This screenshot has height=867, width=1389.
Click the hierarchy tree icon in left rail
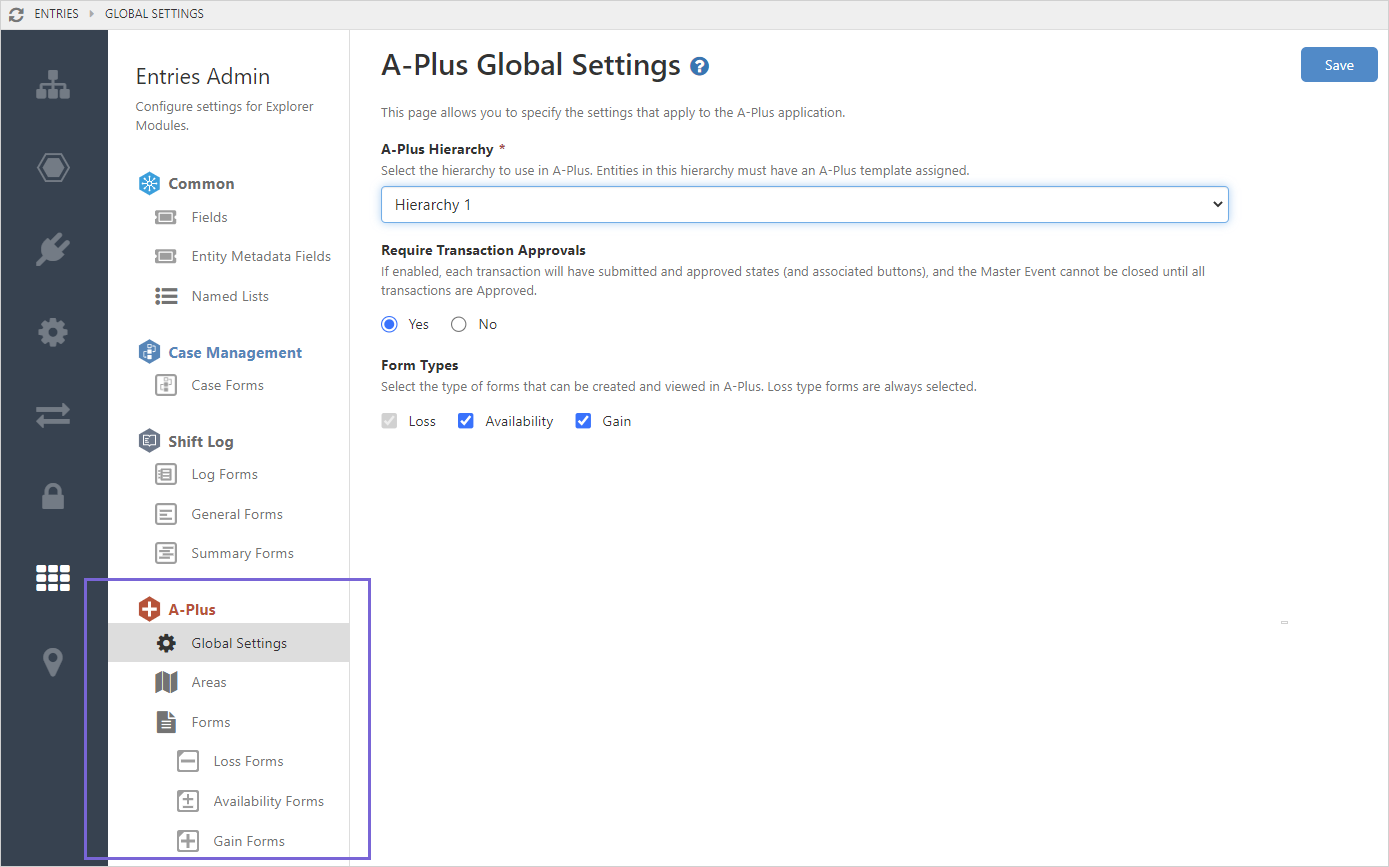pos(53,86)
